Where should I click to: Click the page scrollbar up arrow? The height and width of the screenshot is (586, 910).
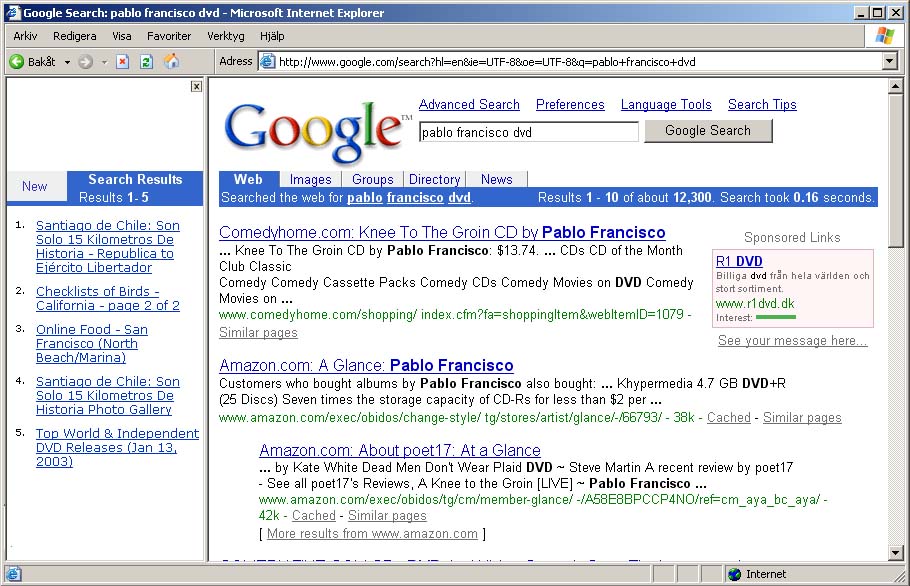pyautogui.click(x=895, y=86)
